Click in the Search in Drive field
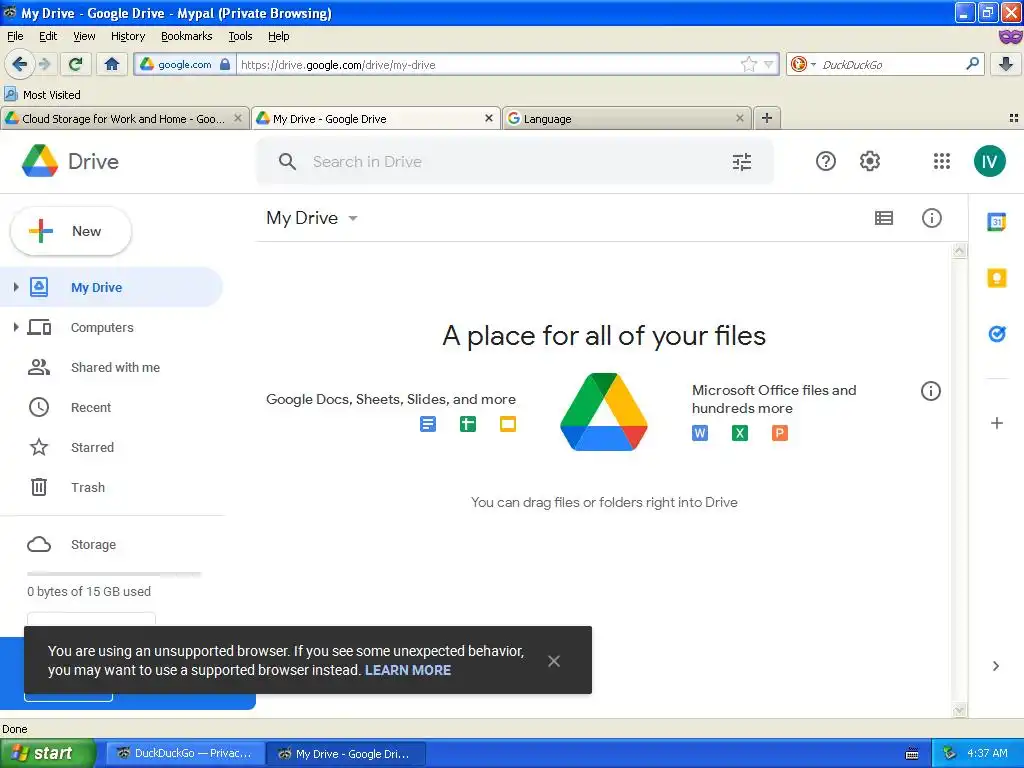The image size is (1024, 768). point(515,161)
